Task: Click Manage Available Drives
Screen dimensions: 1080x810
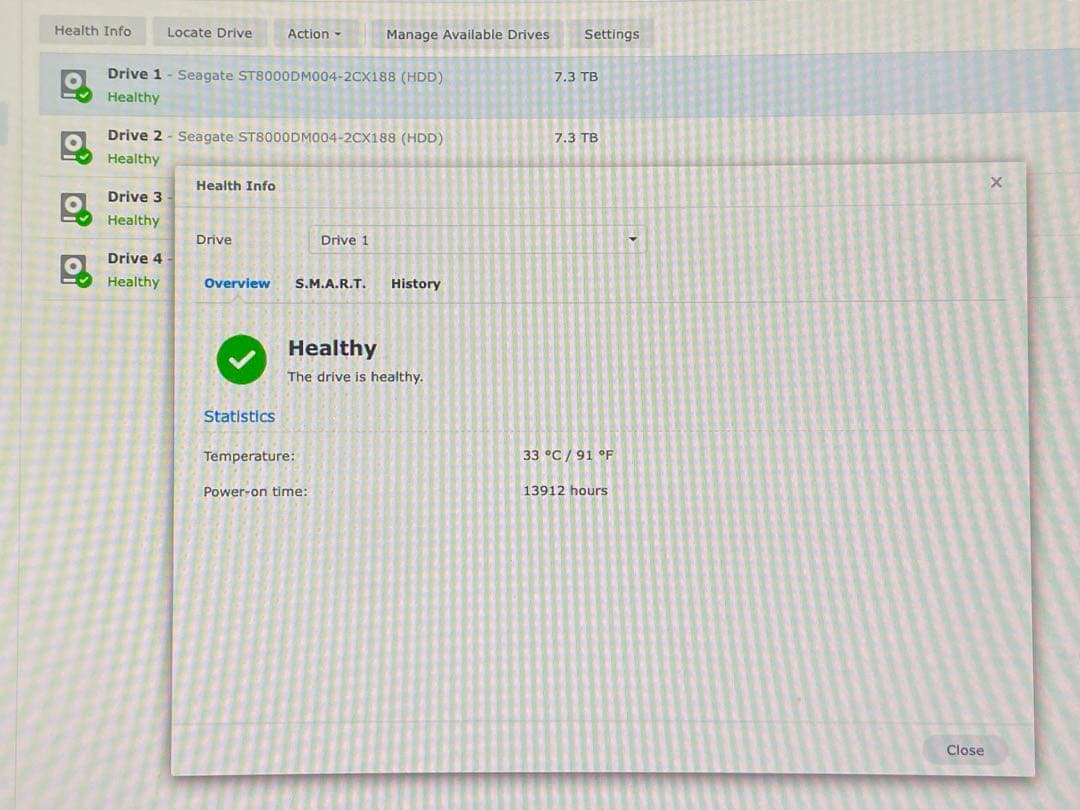Action: point(468,34)
